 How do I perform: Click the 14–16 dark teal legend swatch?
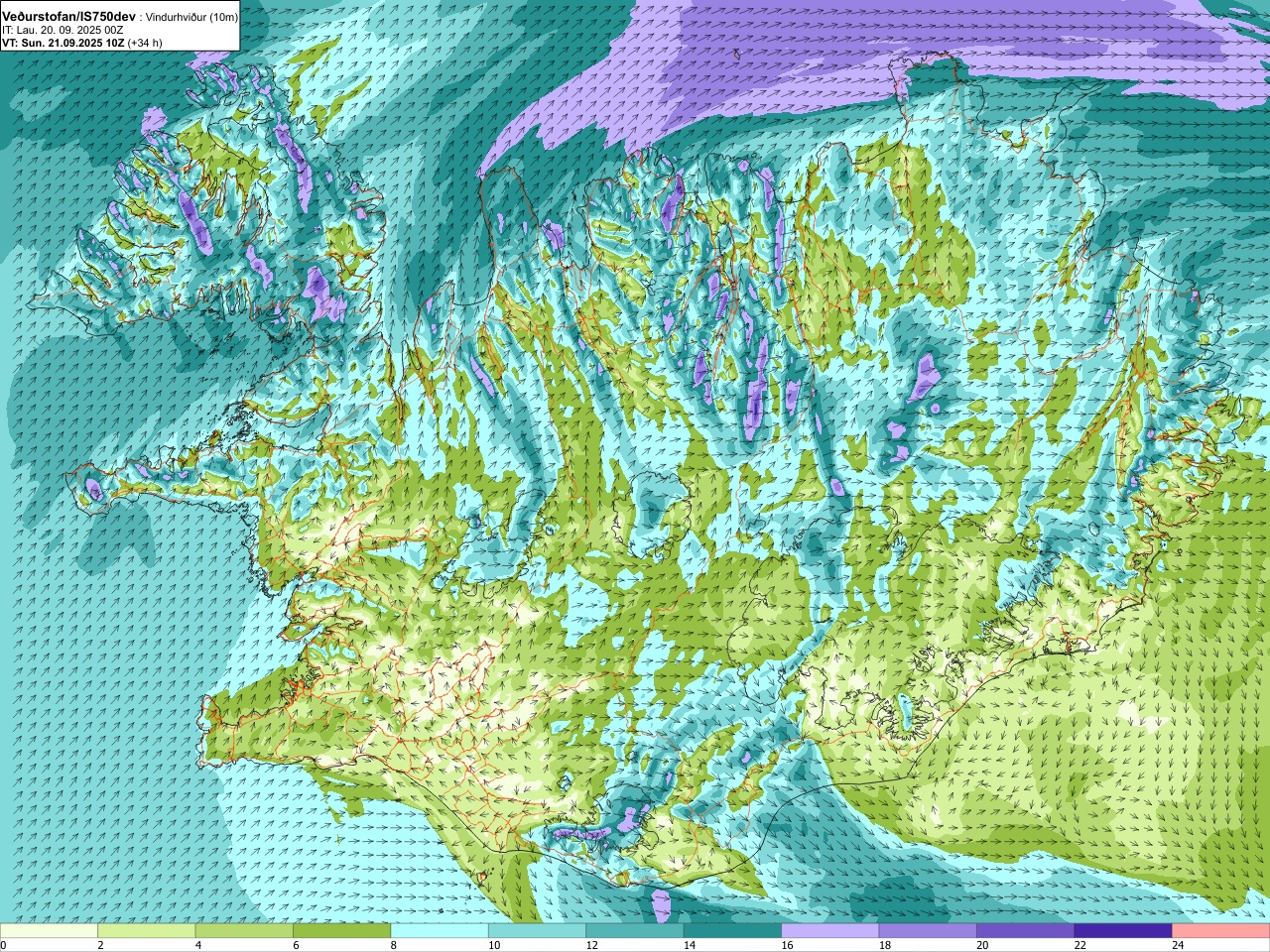click(732, 931)
